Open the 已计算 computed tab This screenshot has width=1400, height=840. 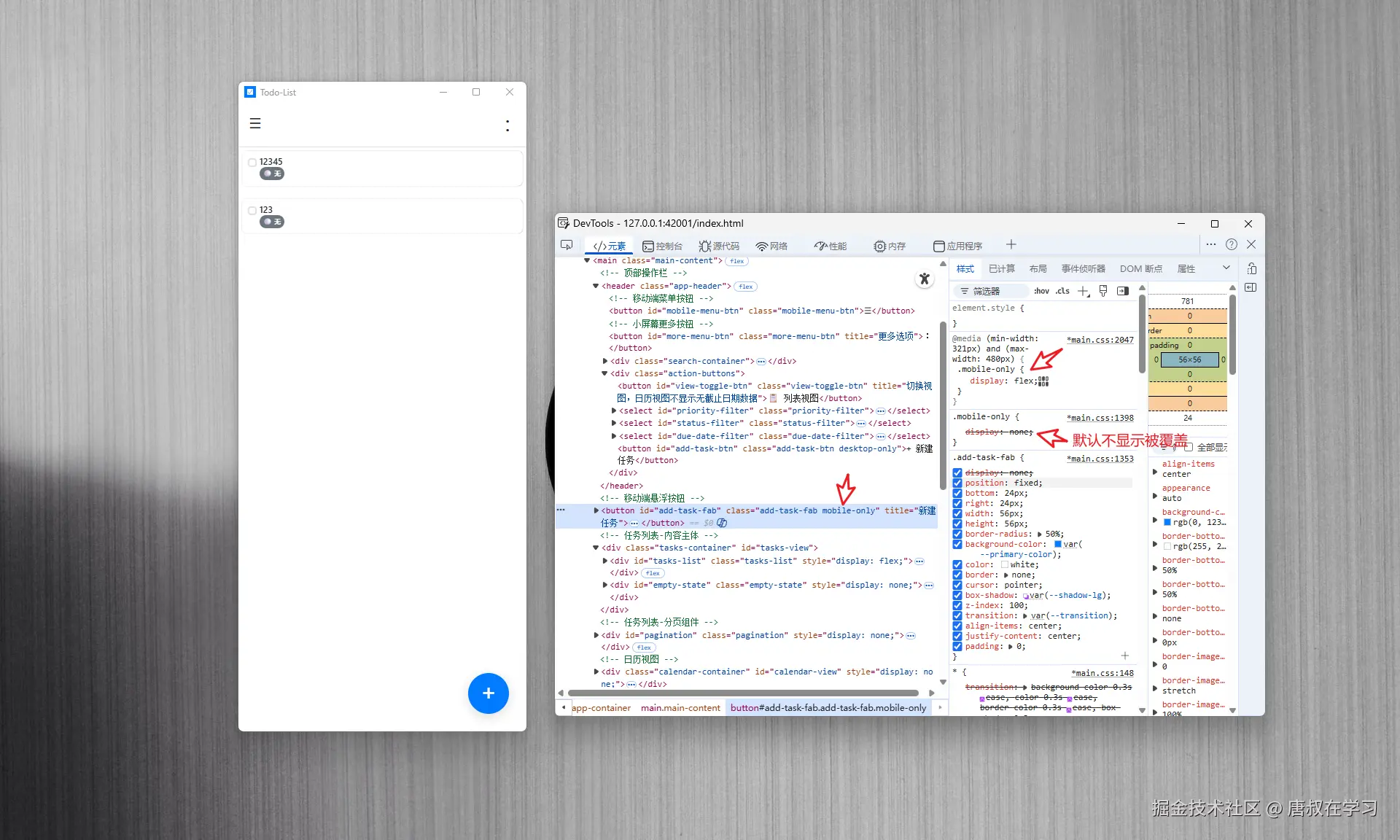[1001, 268]
